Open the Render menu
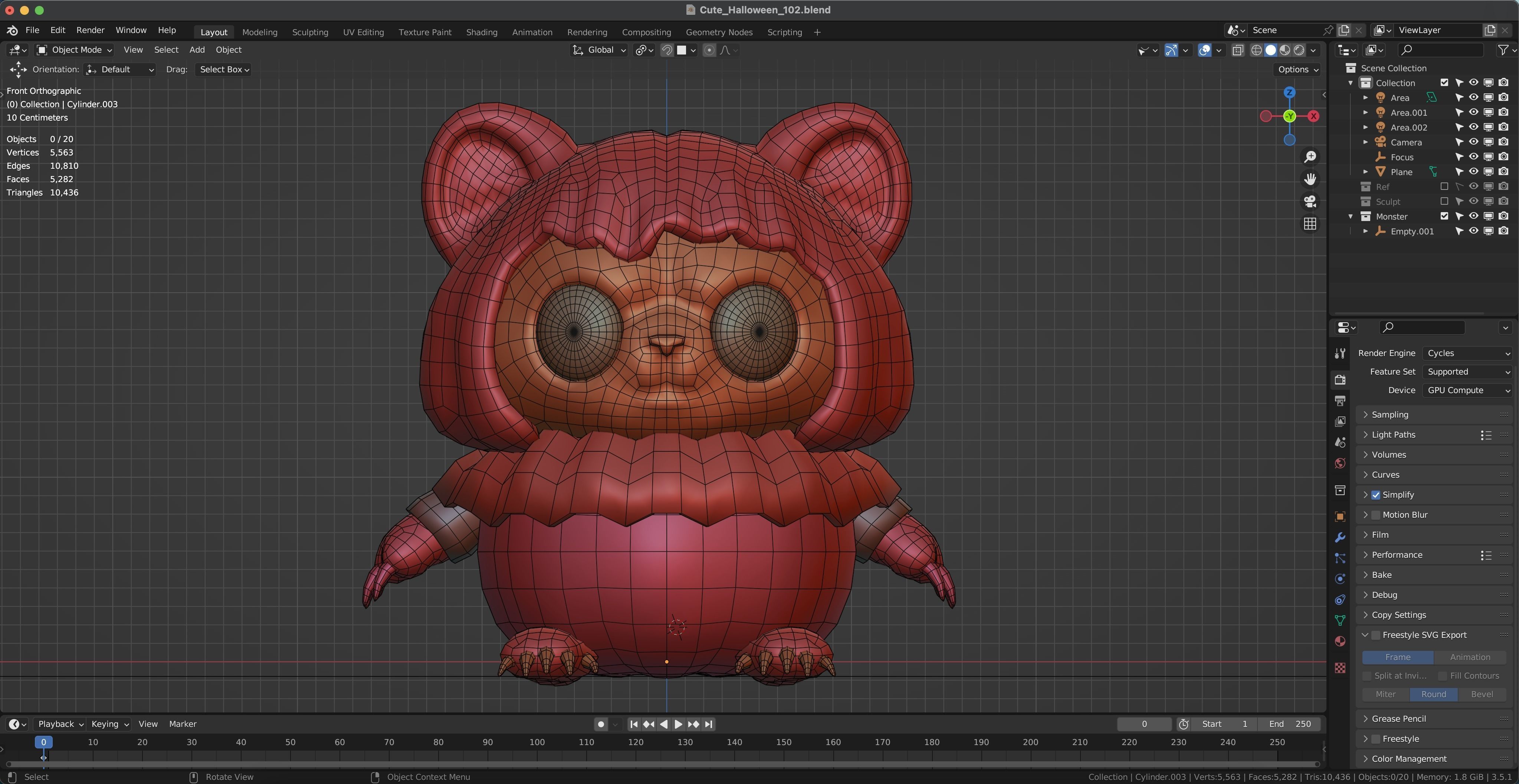Screen dimensions: 1519x784 pyautogui.click(x=90, y=30)
